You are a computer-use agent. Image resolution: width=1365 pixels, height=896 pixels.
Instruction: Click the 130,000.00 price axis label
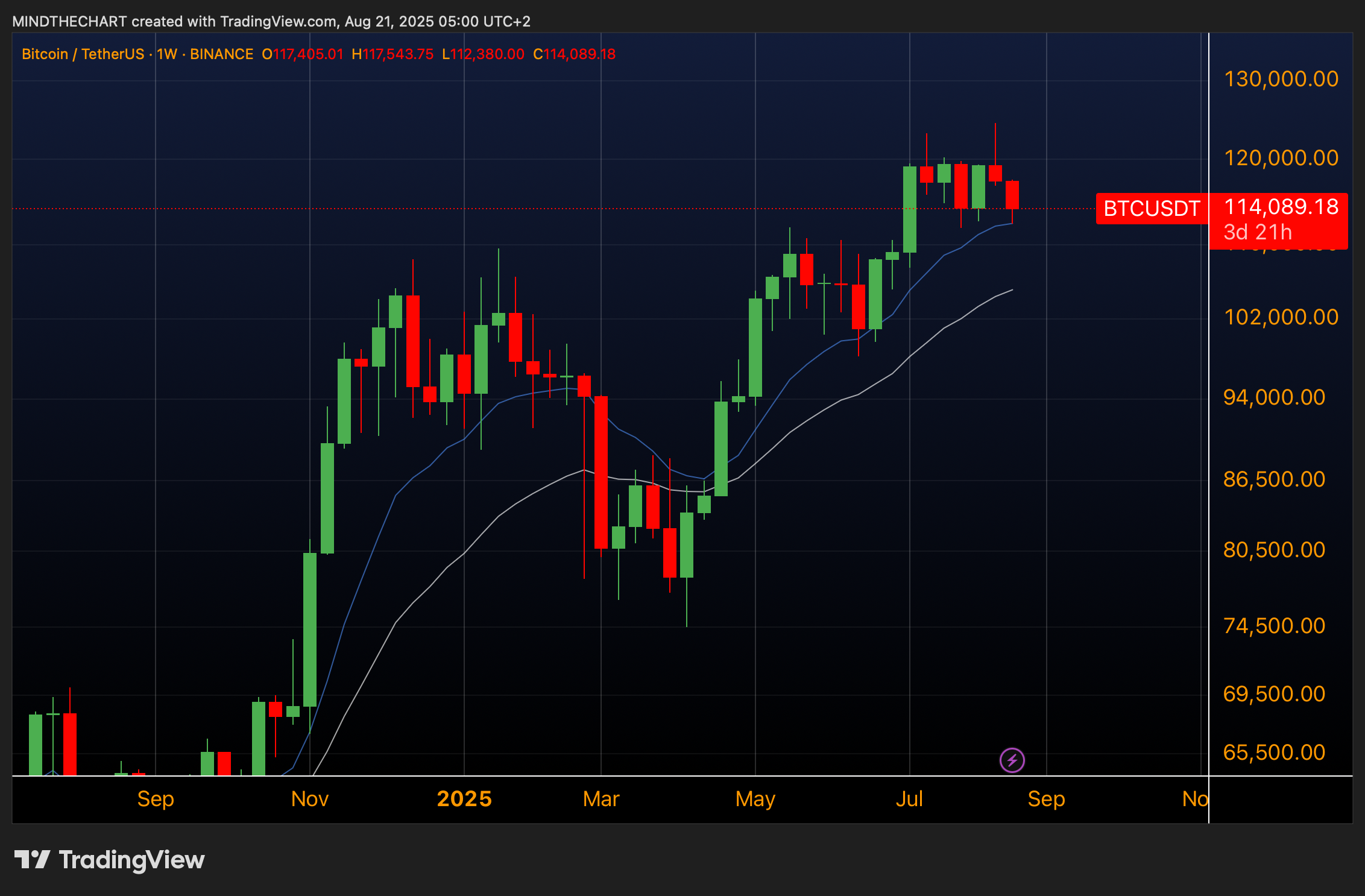[1281, 79]
